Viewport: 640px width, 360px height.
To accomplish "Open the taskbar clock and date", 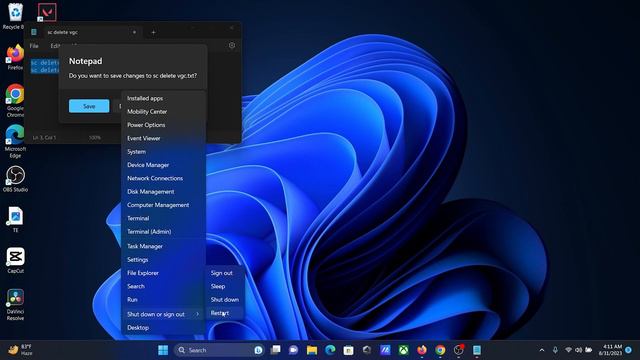I will pyautogui.click(x=610, y=350).
